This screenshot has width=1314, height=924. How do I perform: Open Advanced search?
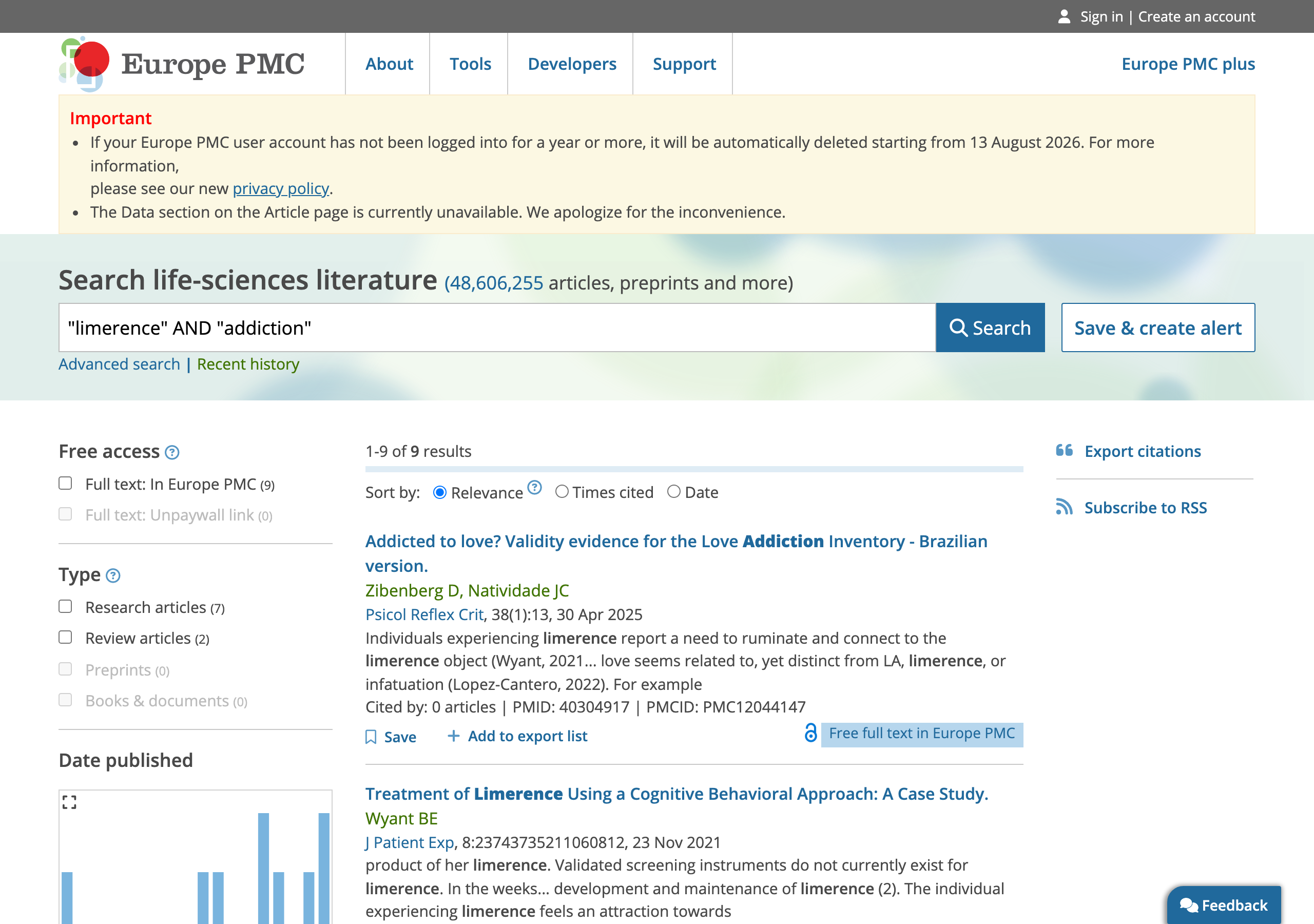click(119, 364)
